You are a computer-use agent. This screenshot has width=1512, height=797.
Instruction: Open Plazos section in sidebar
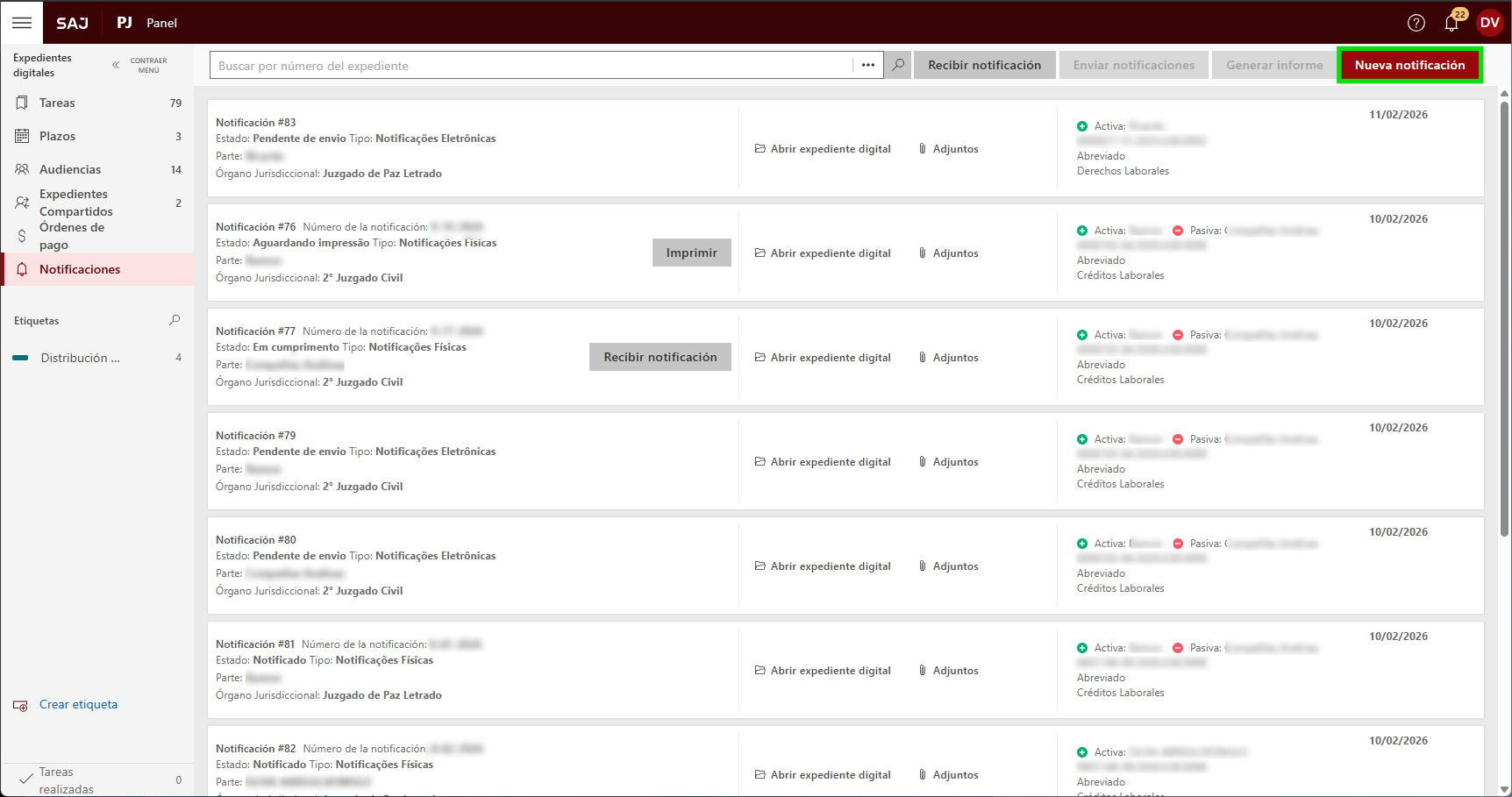(57, 137)
